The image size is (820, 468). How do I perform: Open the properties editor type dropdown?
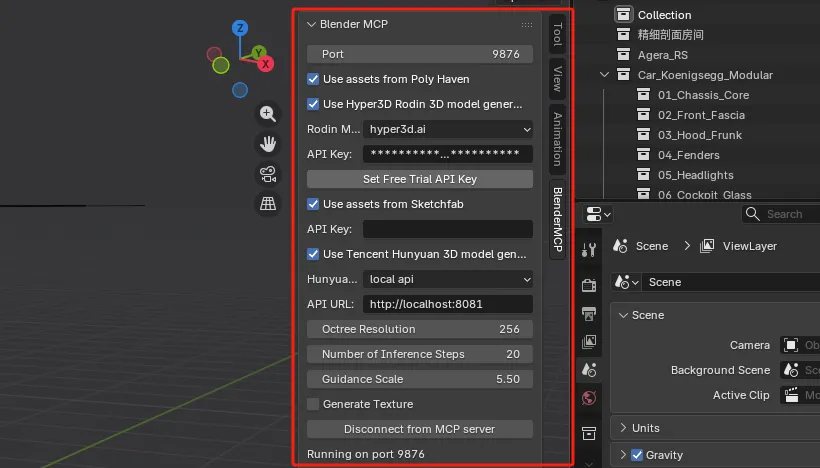pyautogui.click(x=598, y=214)
